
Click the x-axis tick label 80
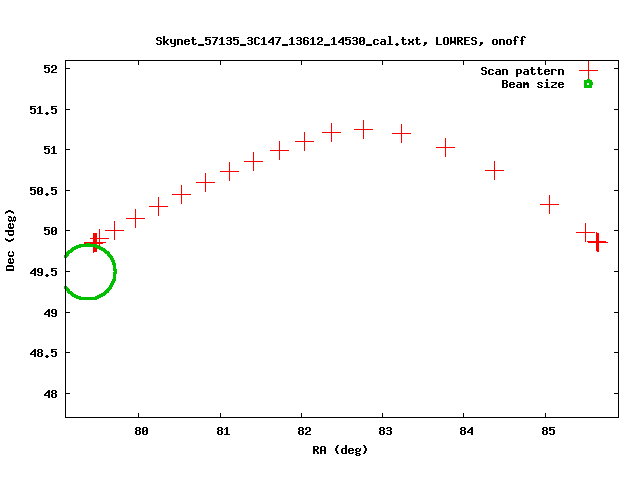[x=141, y=431]
